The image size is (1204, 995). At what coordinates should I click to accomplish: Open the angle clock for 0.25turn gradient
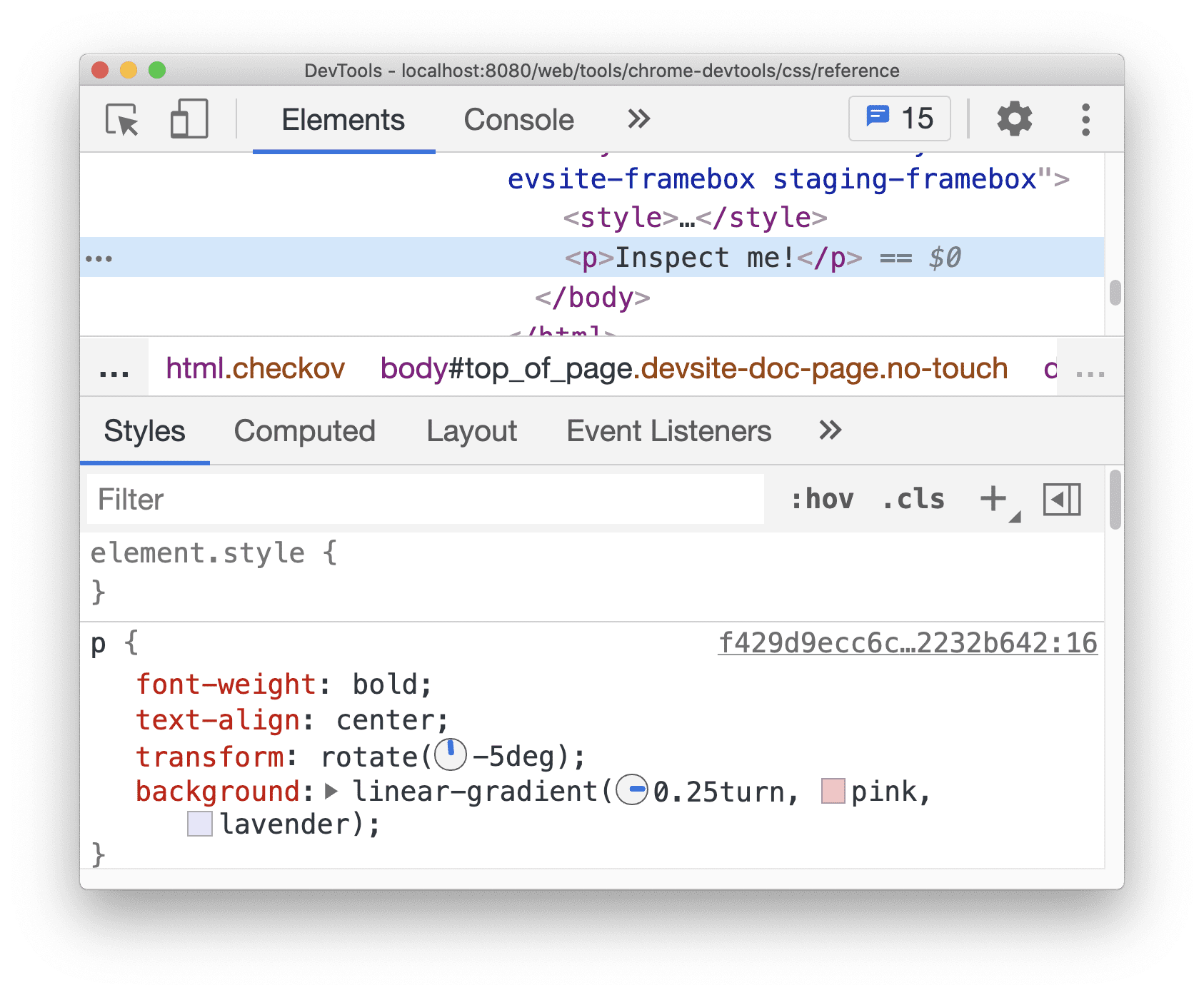point(632,790)
